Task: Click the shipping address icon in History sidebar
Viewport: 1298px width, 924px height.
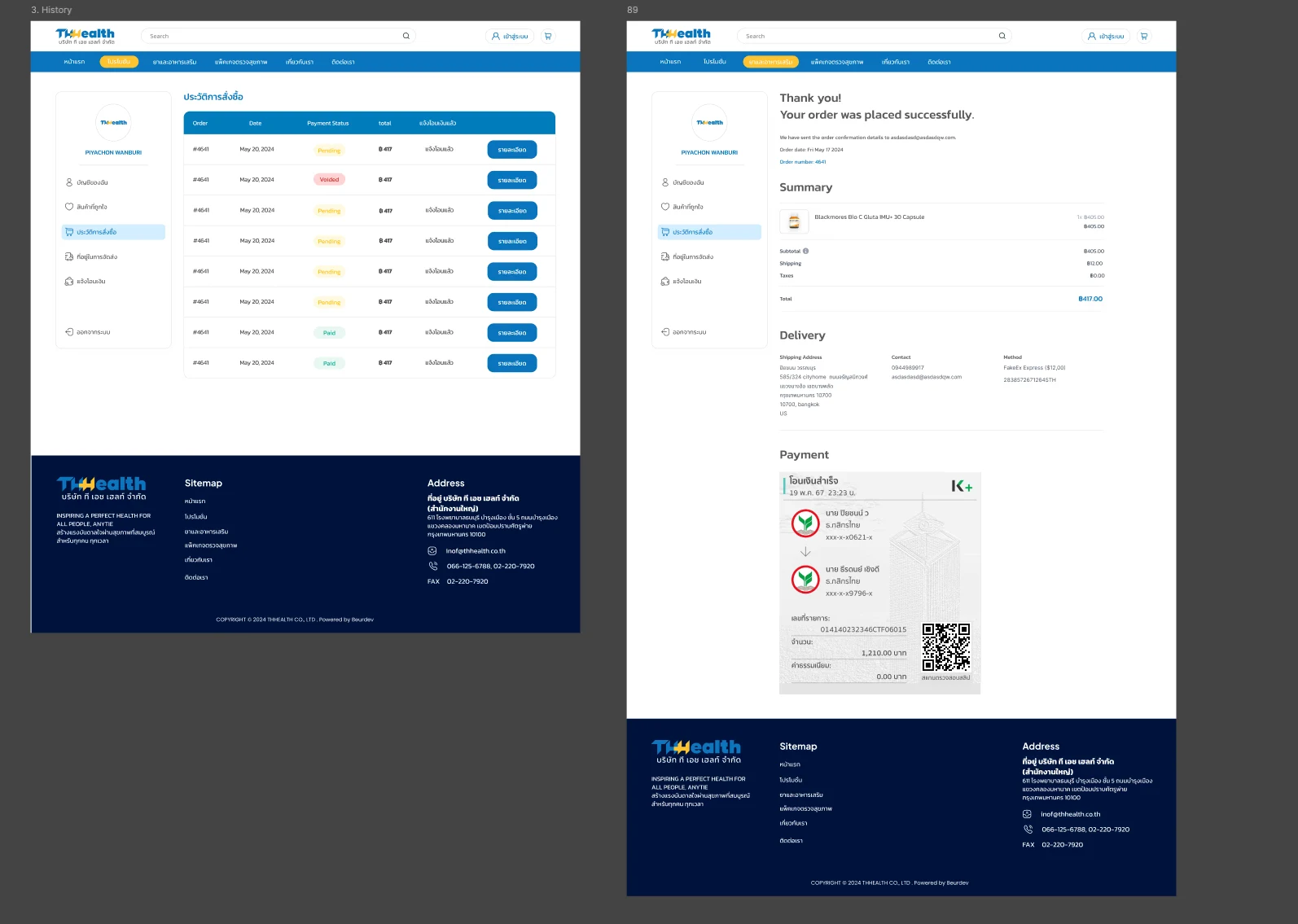Action: click(69, 256)
